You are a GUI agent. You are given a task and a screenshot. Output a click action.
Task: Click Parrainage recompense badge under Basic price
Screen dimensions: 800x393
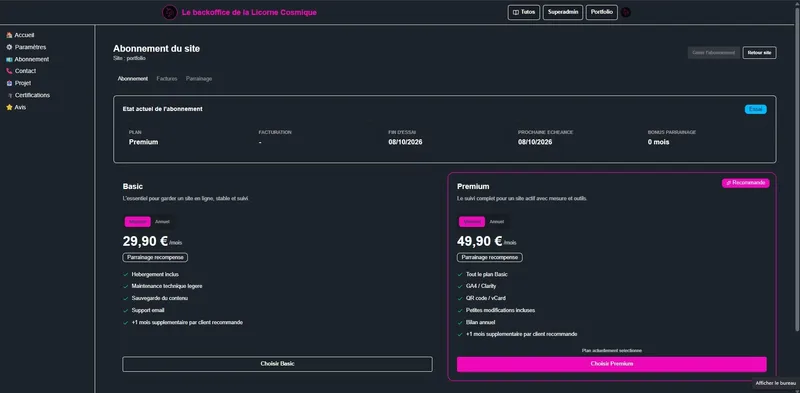(155, 257)
